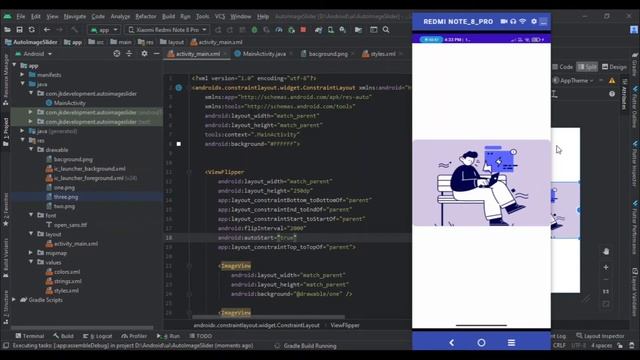Click the user account avatar icon
Viewport: 640px width, 360px height.
click(634, 30)
